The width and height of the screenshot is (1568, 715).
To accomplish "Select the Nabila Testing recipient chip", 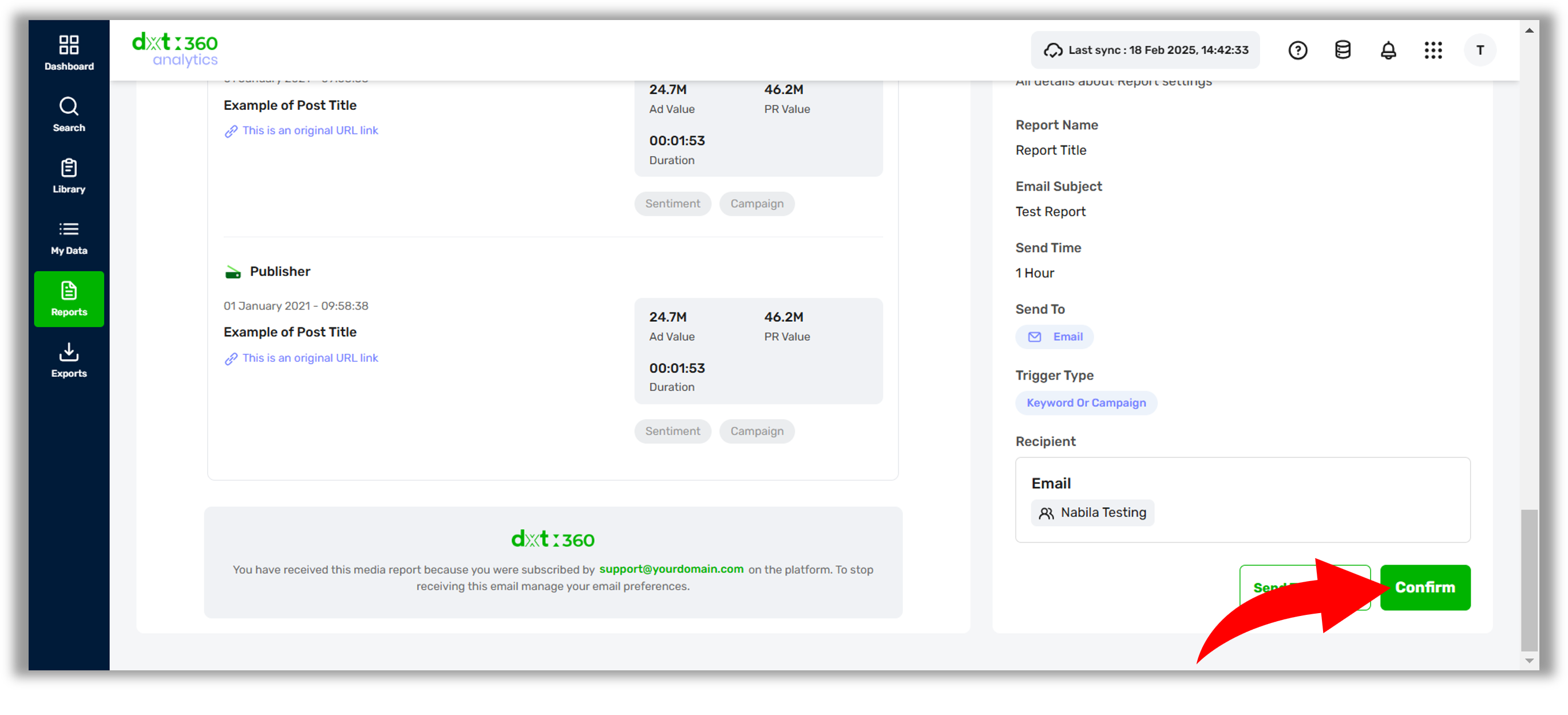I will click(x=1092, y=513).
